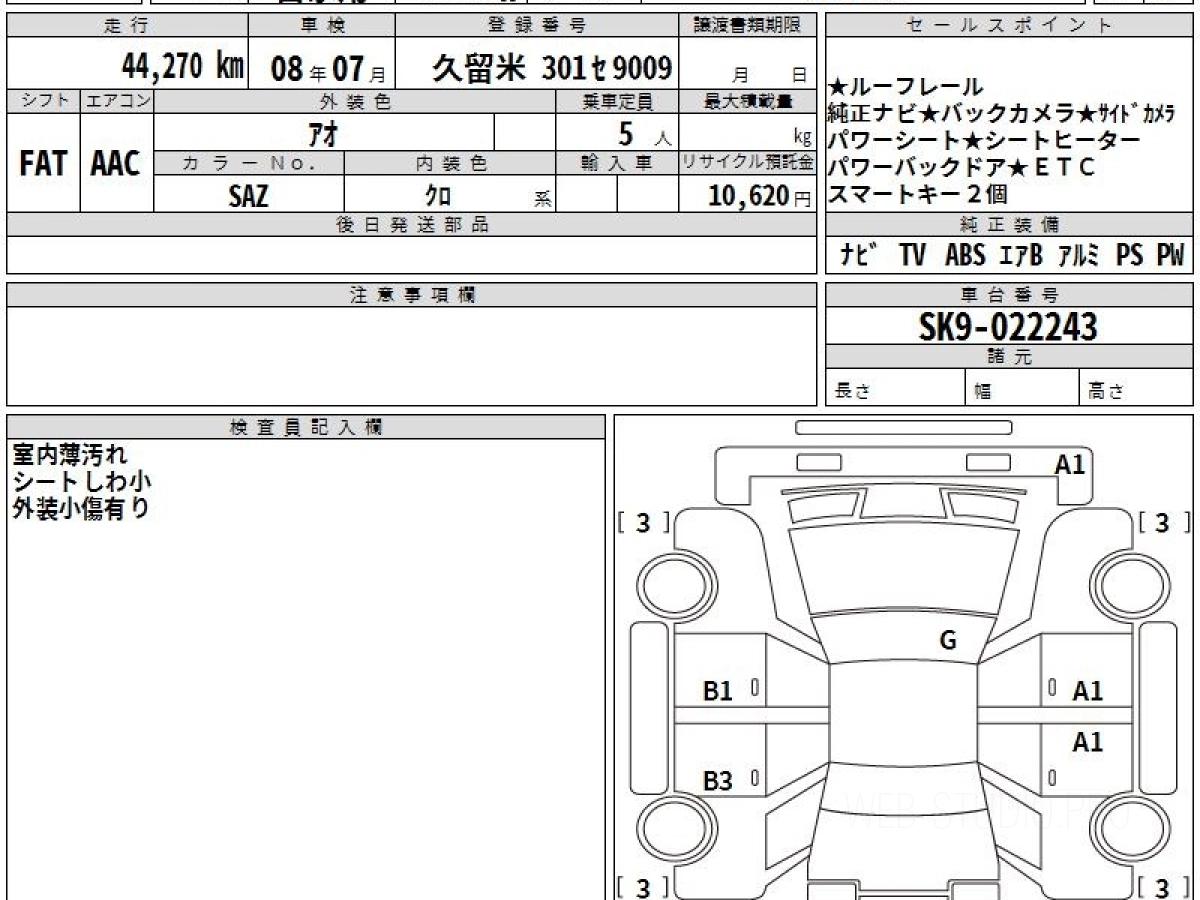Screen dimensions: 1200x900
Task: Click the 長さ dimension cell
Action: point(895,388)
